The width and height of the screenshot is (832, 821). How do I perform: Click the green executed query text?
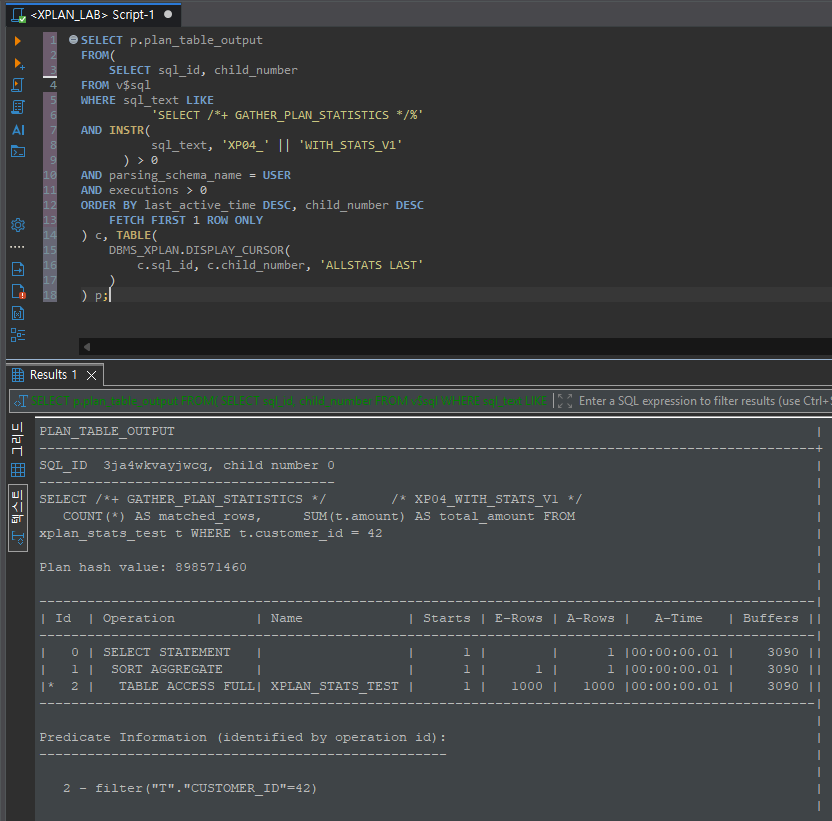pyautogui.click(x=288, y=401)
